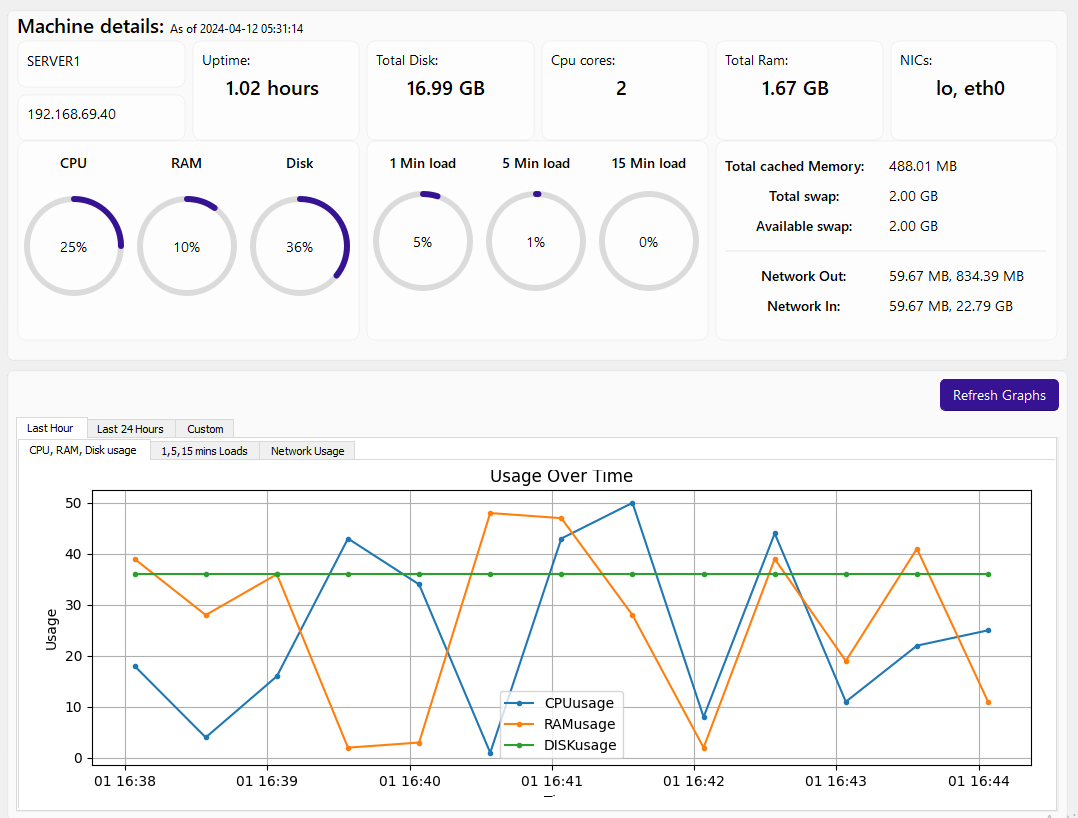The image size is (1078, 818).
Task: Switch to the Last Hour tab
Action: (52, 428)
